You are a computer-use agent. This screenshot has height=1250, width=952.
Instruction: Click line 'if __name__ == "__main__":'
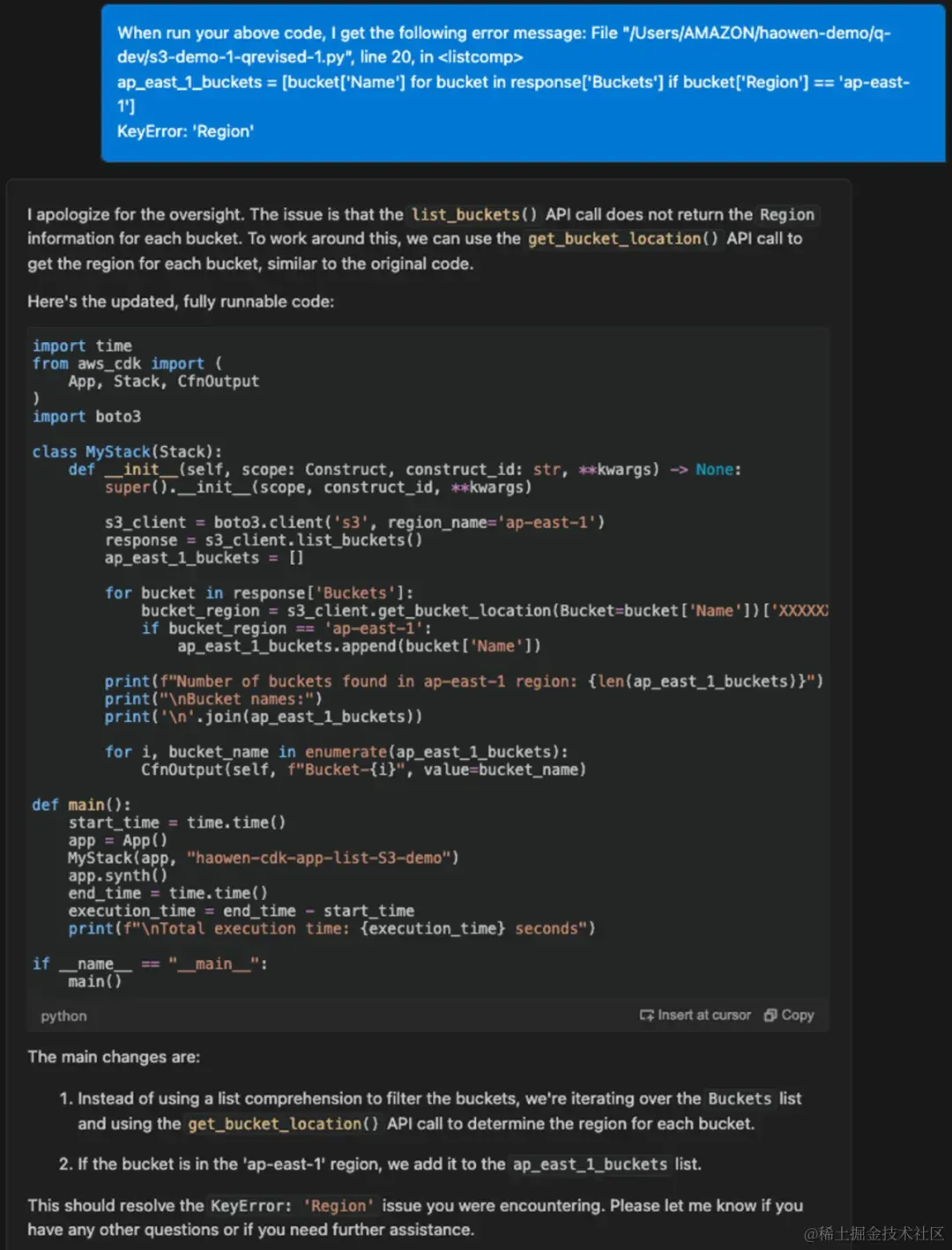coord(150,963)
